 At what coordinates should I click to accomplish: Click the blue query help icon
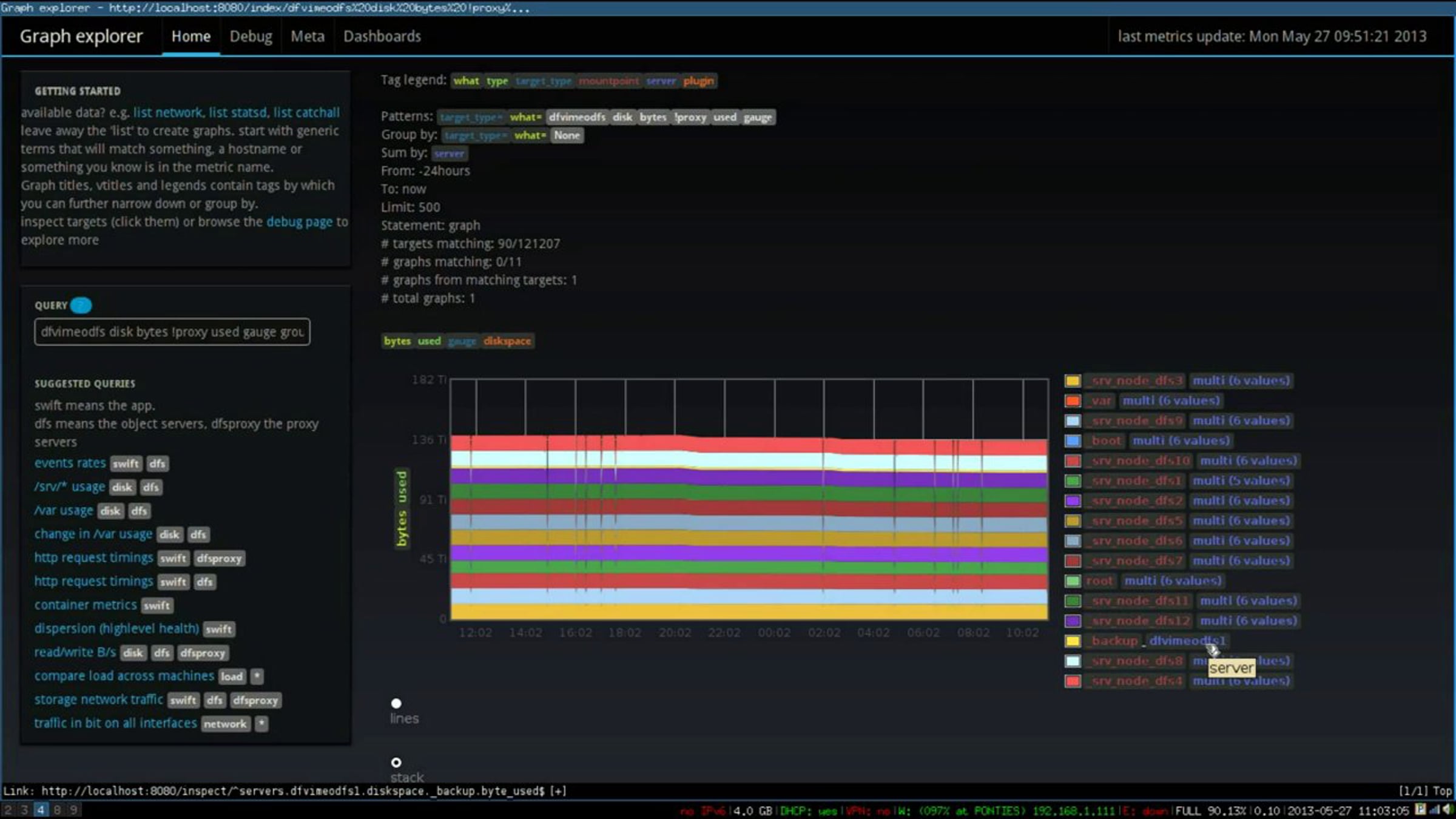(x=81, y=305)
